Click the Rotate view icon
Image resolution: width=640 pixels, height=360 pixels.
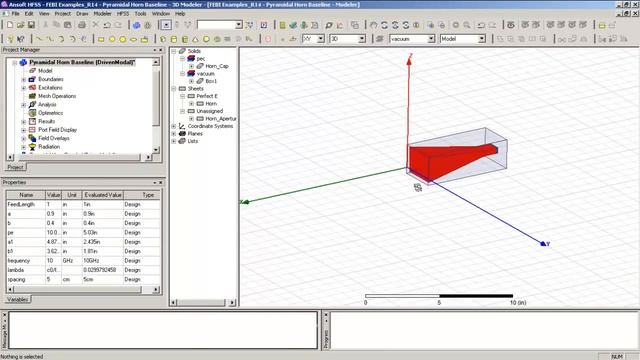pyautogui.click(x=384, y=25)
